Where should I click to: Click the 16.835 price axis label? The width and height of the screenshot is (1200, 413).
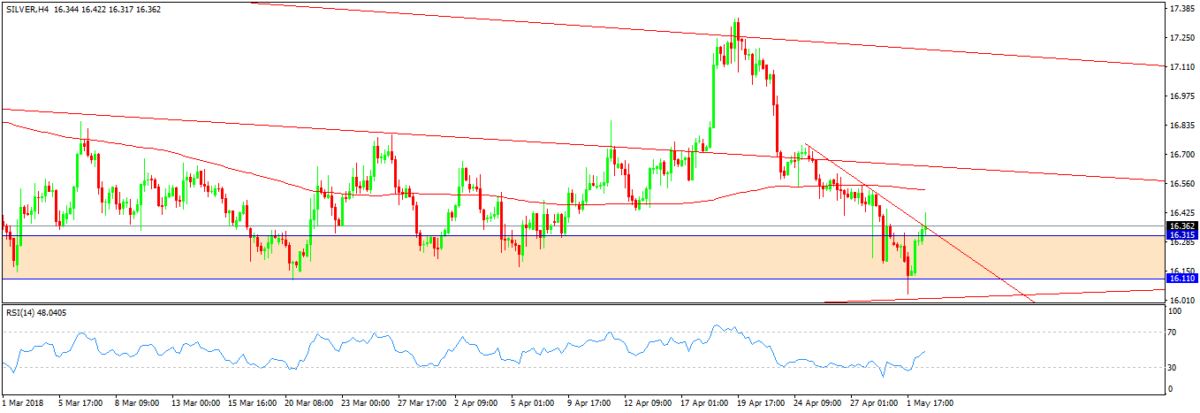pos(1182,125)
